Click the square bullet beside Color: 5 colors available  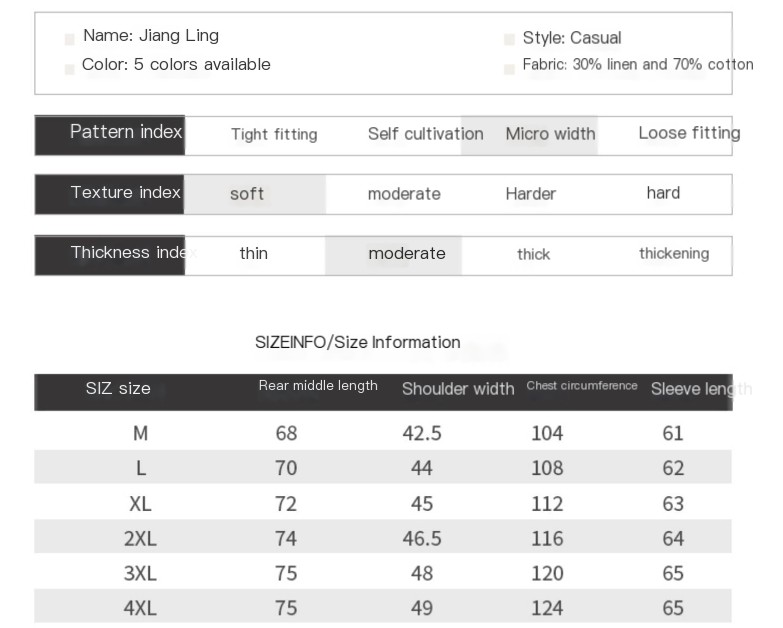click(70, 69)
